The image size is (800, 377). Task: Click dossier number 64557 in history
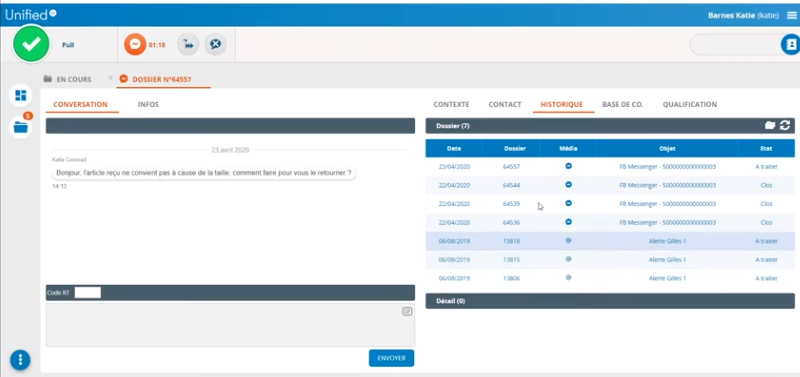click(511, 167)
